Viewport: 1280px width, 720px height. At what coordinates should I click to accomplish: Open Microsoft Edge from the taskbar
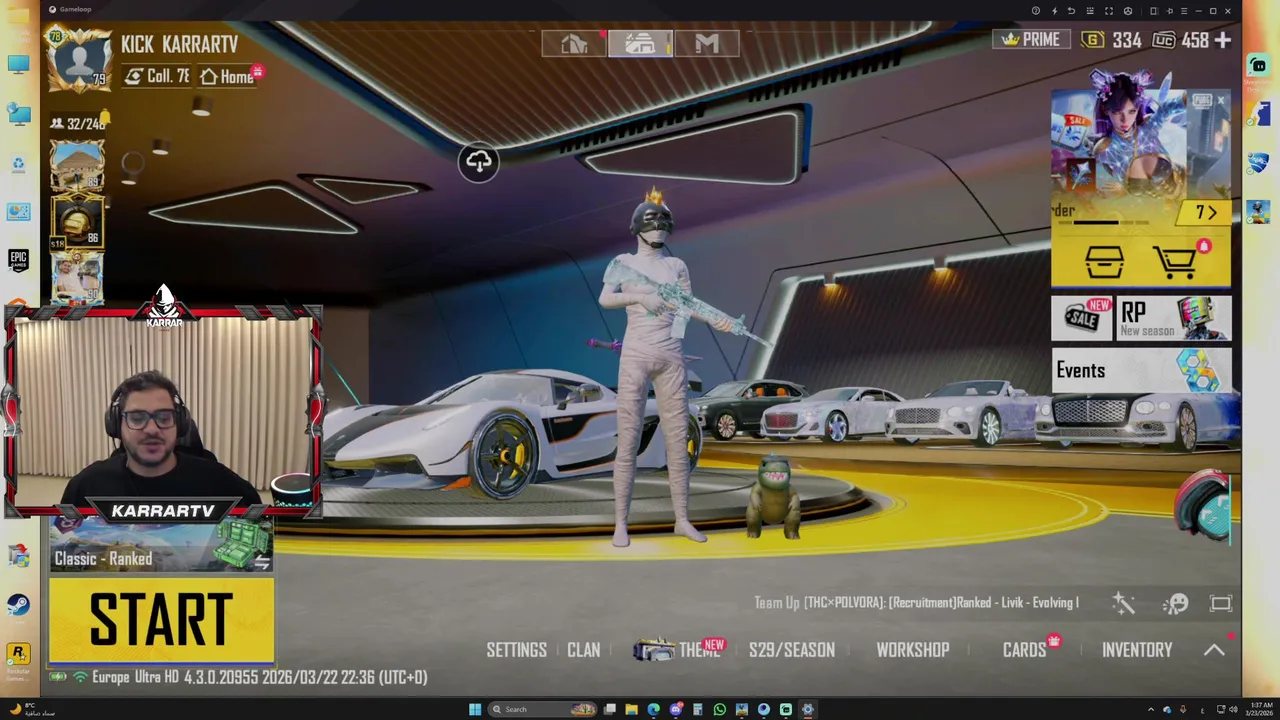pos(653,709)
